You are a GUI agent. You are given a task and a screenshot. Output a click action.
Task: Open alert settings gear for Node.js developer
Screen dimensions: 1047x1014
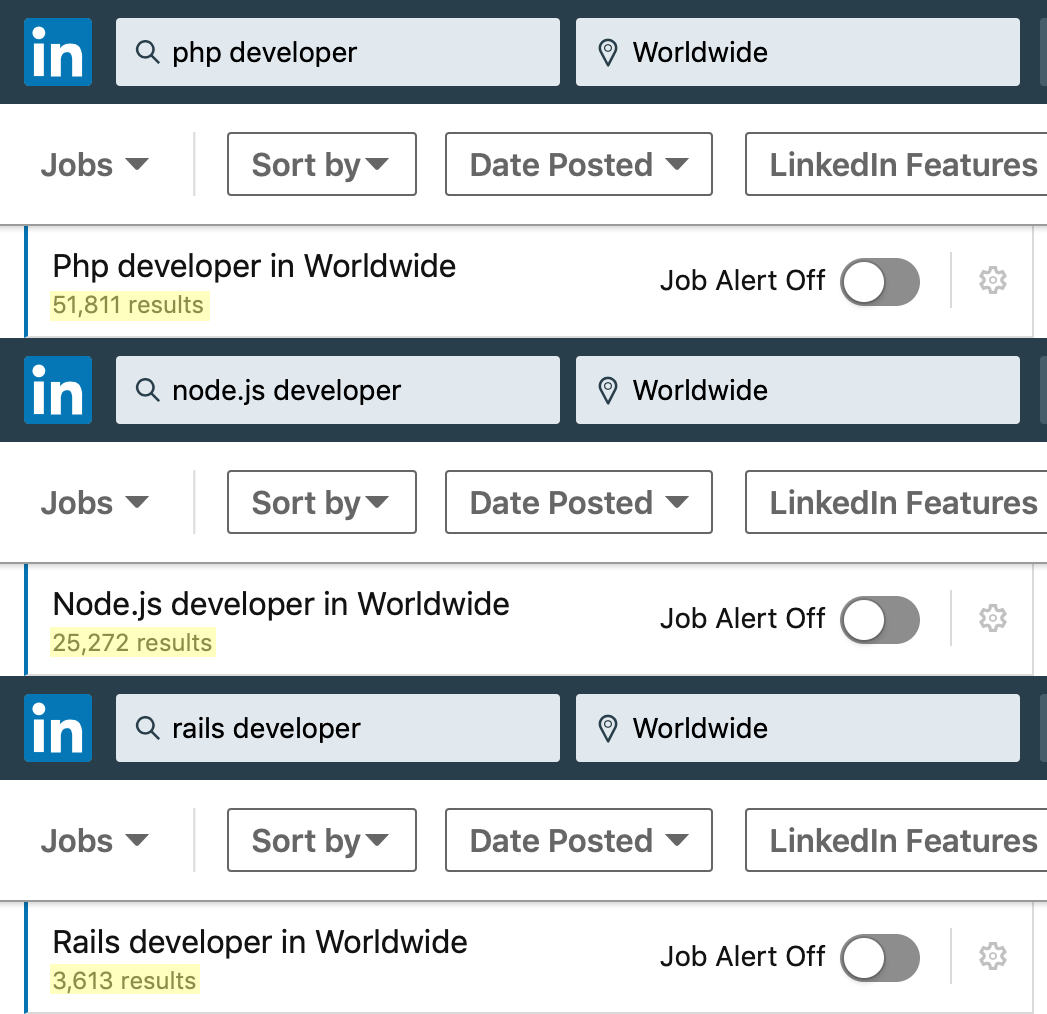[992, 618]
